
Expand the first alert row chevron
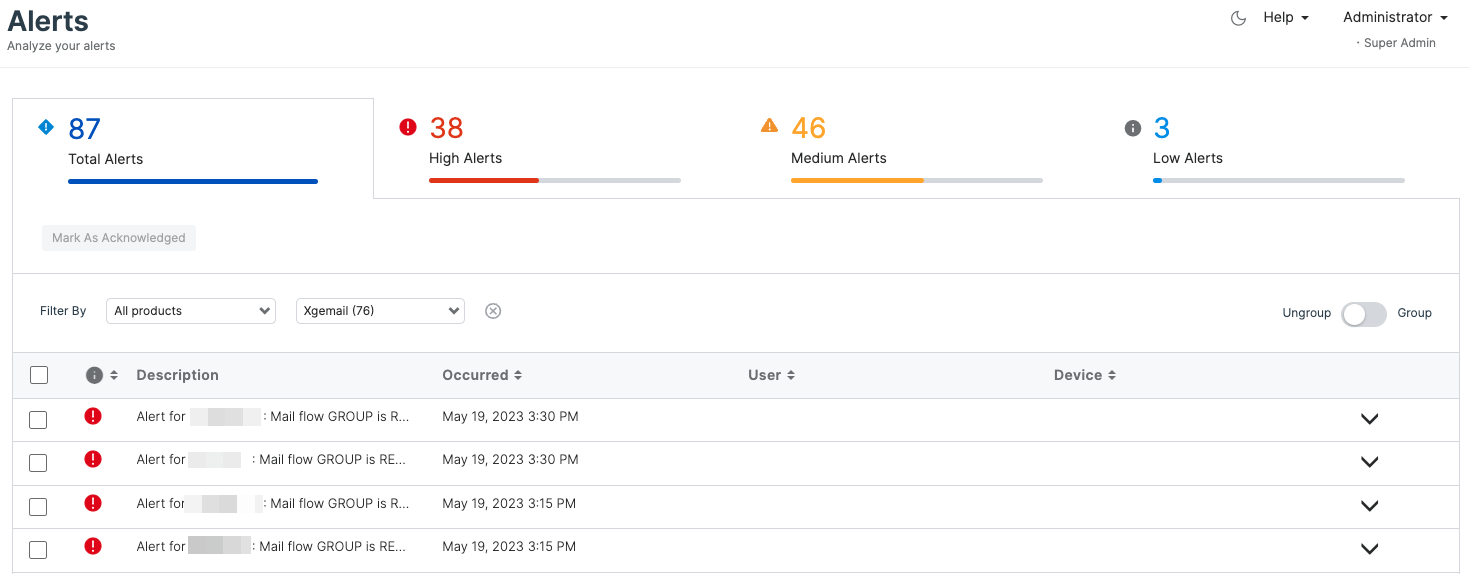click(x=1369, y=419)
